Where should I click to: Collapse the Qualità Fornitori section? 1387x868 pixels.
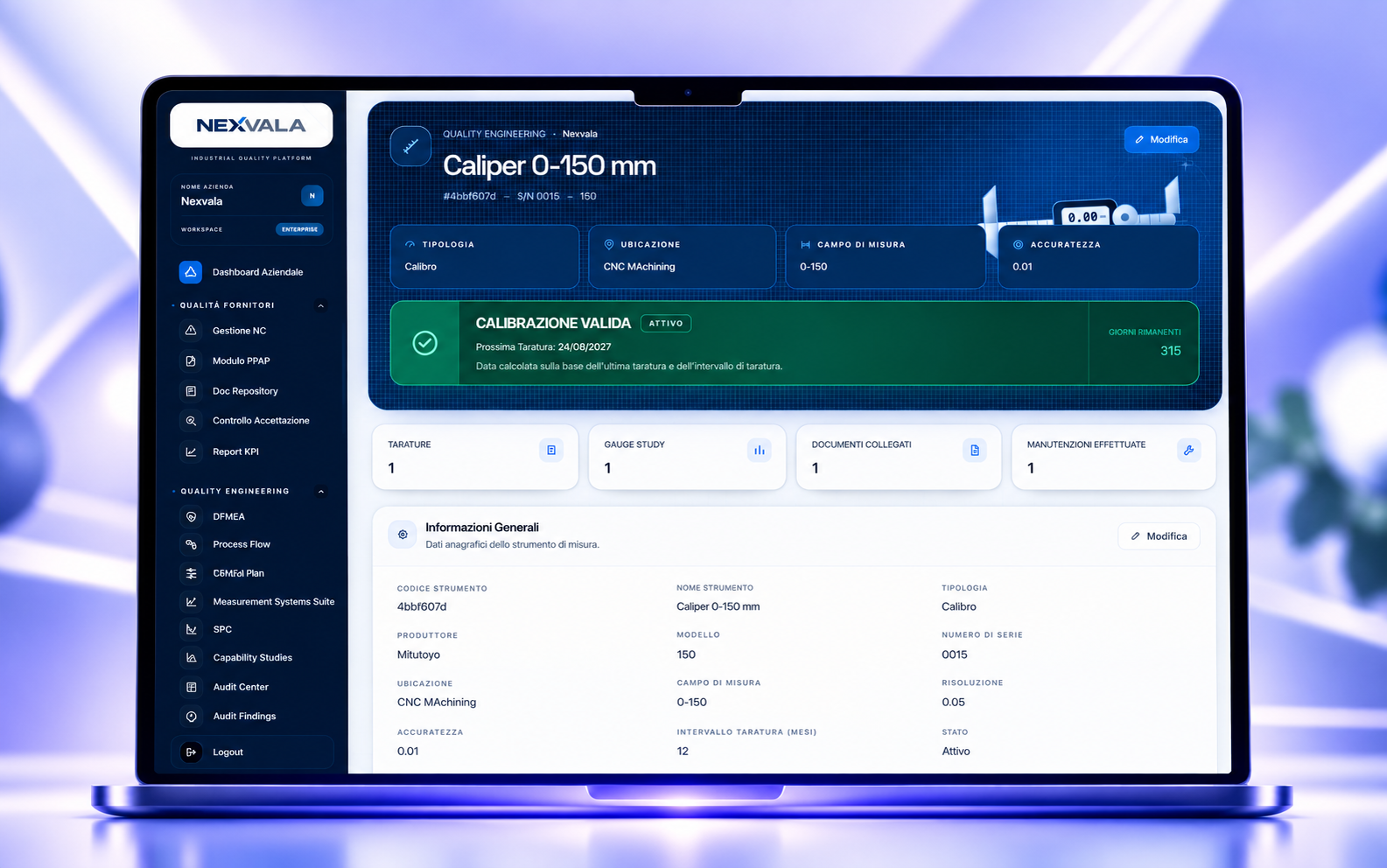[320, 305]
